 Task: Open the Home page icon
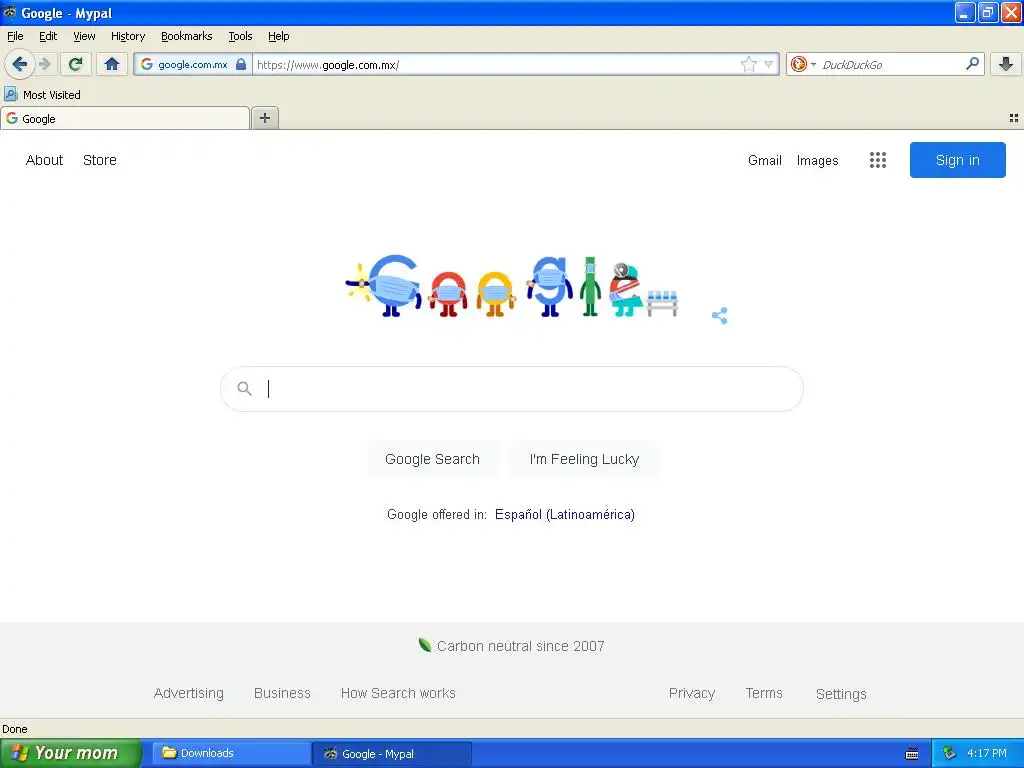click(x=112, y=64)
